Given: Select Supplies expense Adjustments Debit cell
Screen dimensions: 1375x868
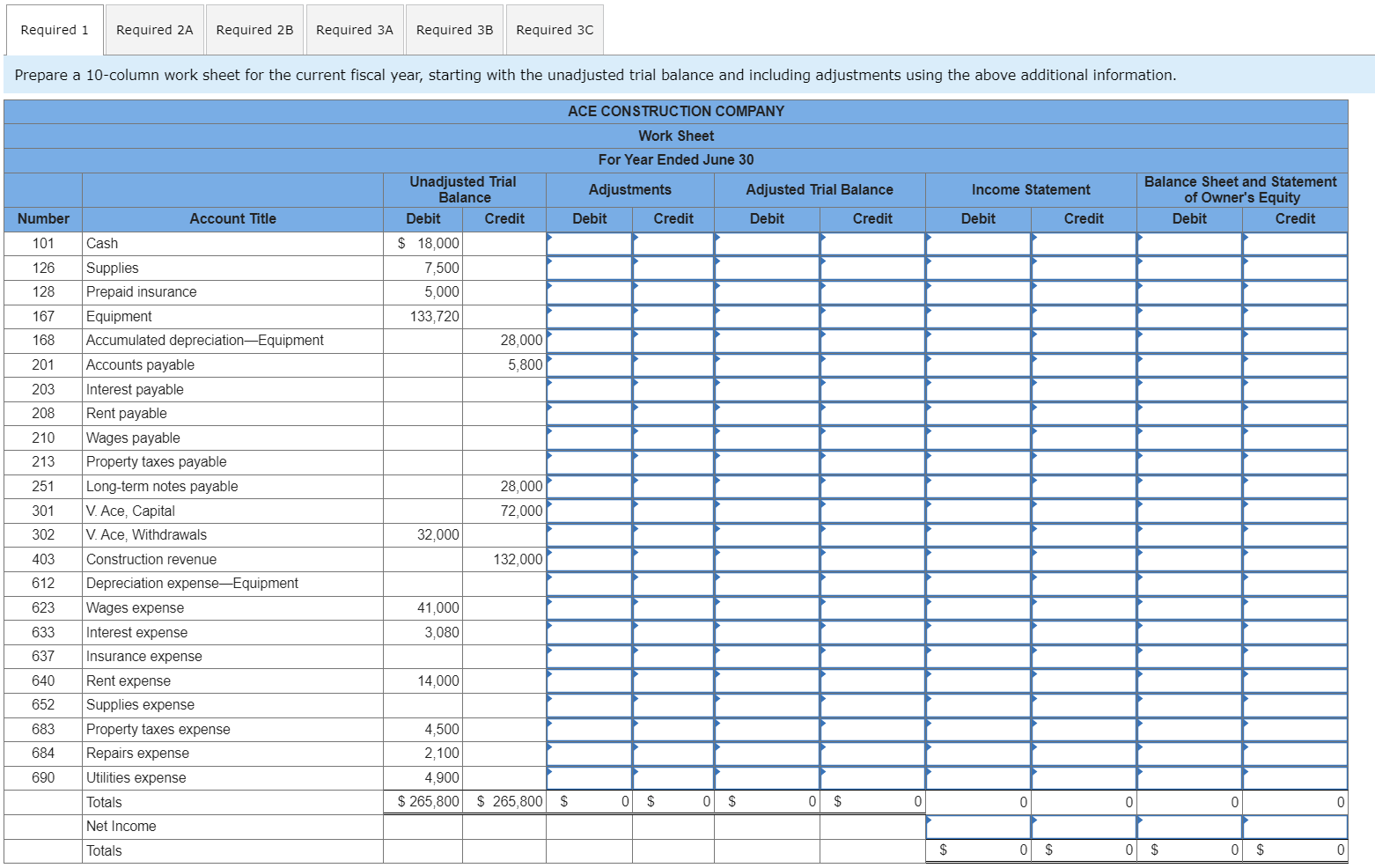Looking at the screenshot, I should 590,705.
